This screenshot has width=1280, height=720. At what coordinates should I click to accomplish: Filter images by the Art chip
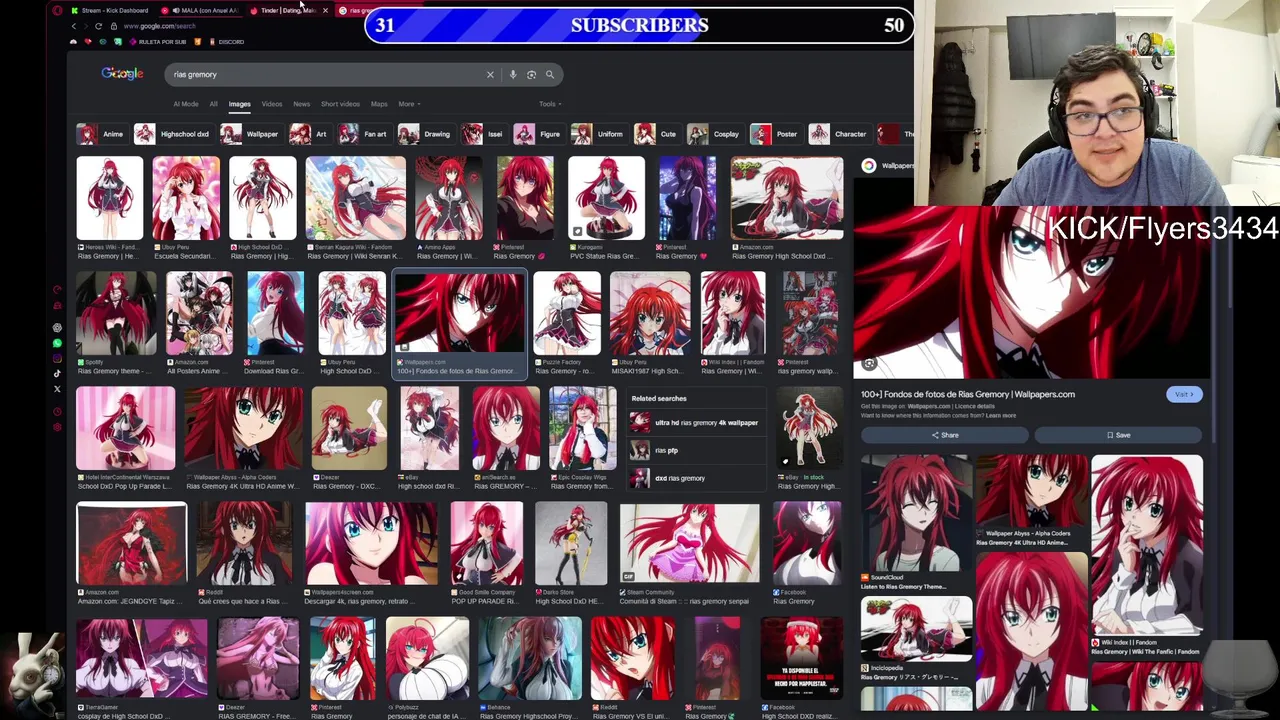[x=310, y=134]
